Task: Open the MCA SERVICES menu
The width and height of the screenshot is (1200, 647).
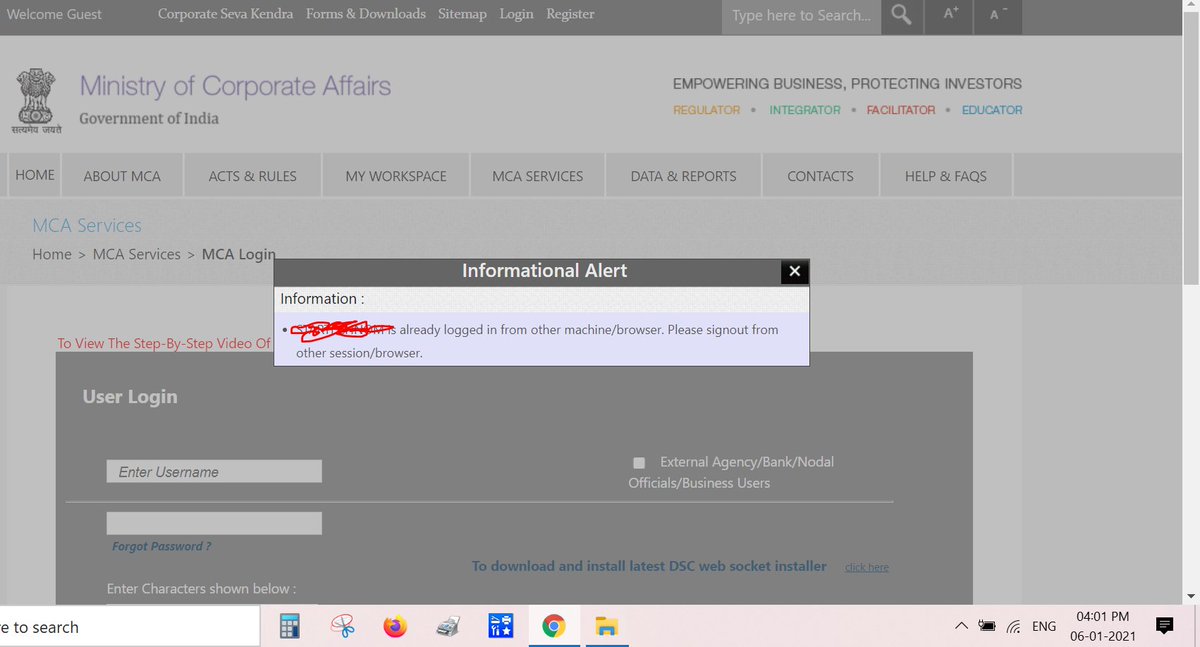Action: (537, 176)
